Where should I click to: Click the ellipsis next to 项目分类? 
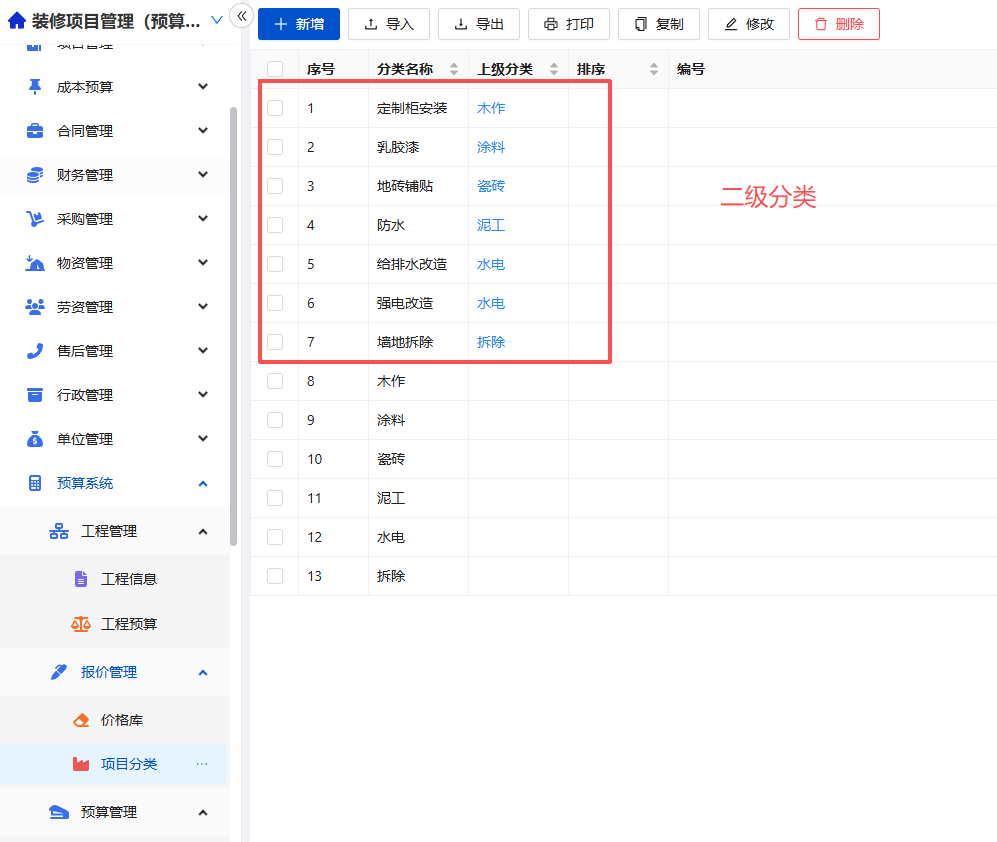(203, 764)
